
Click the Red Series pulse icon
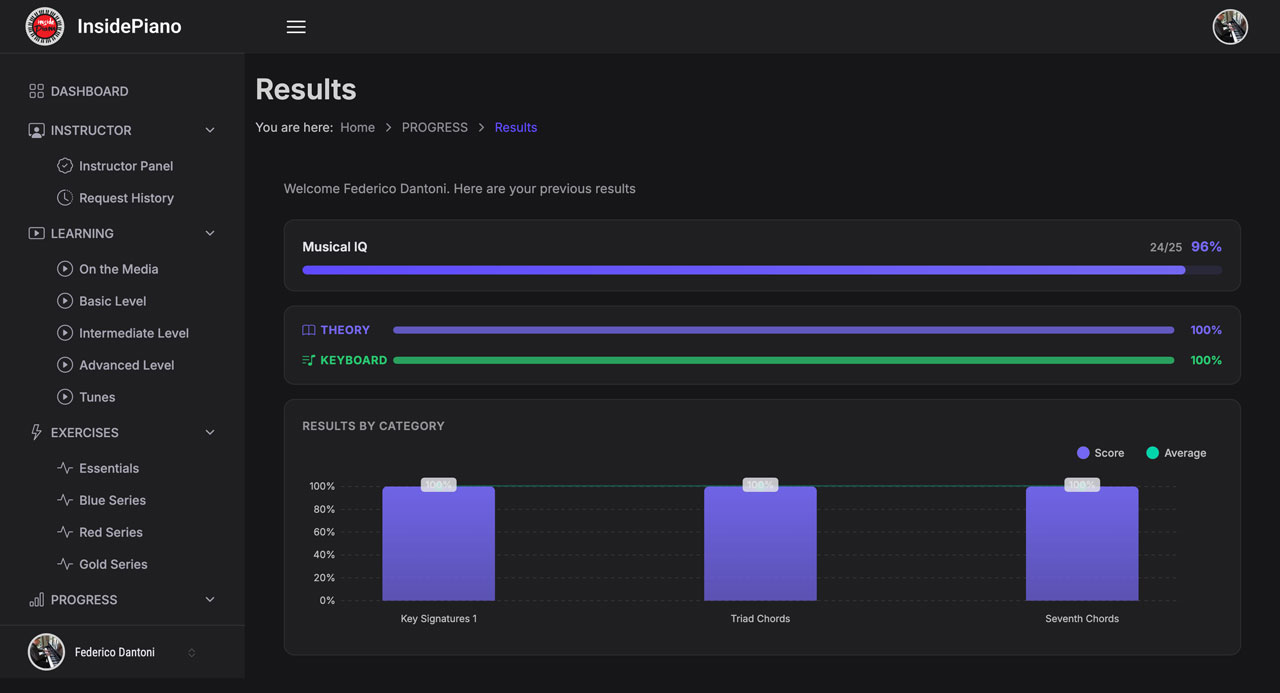[65, 532]
